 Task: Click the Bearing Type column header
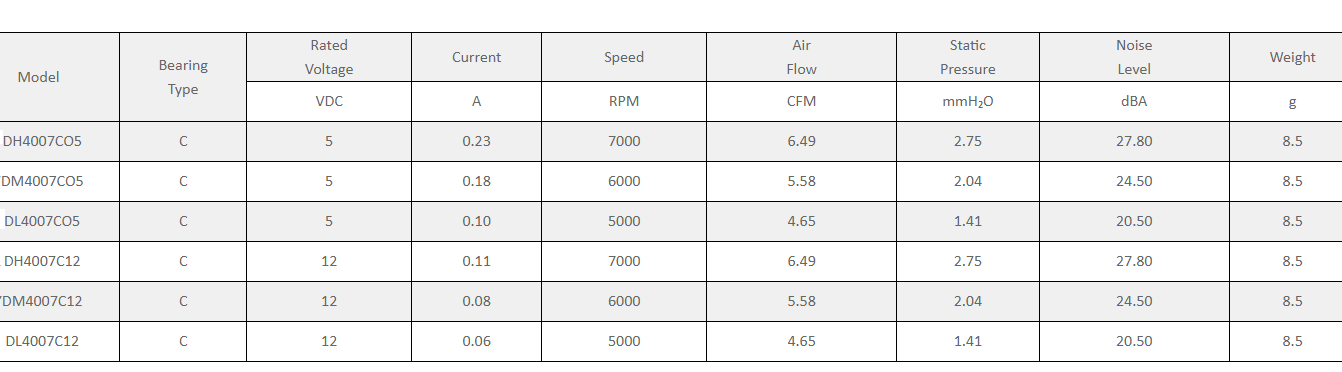tap(183, 77)
